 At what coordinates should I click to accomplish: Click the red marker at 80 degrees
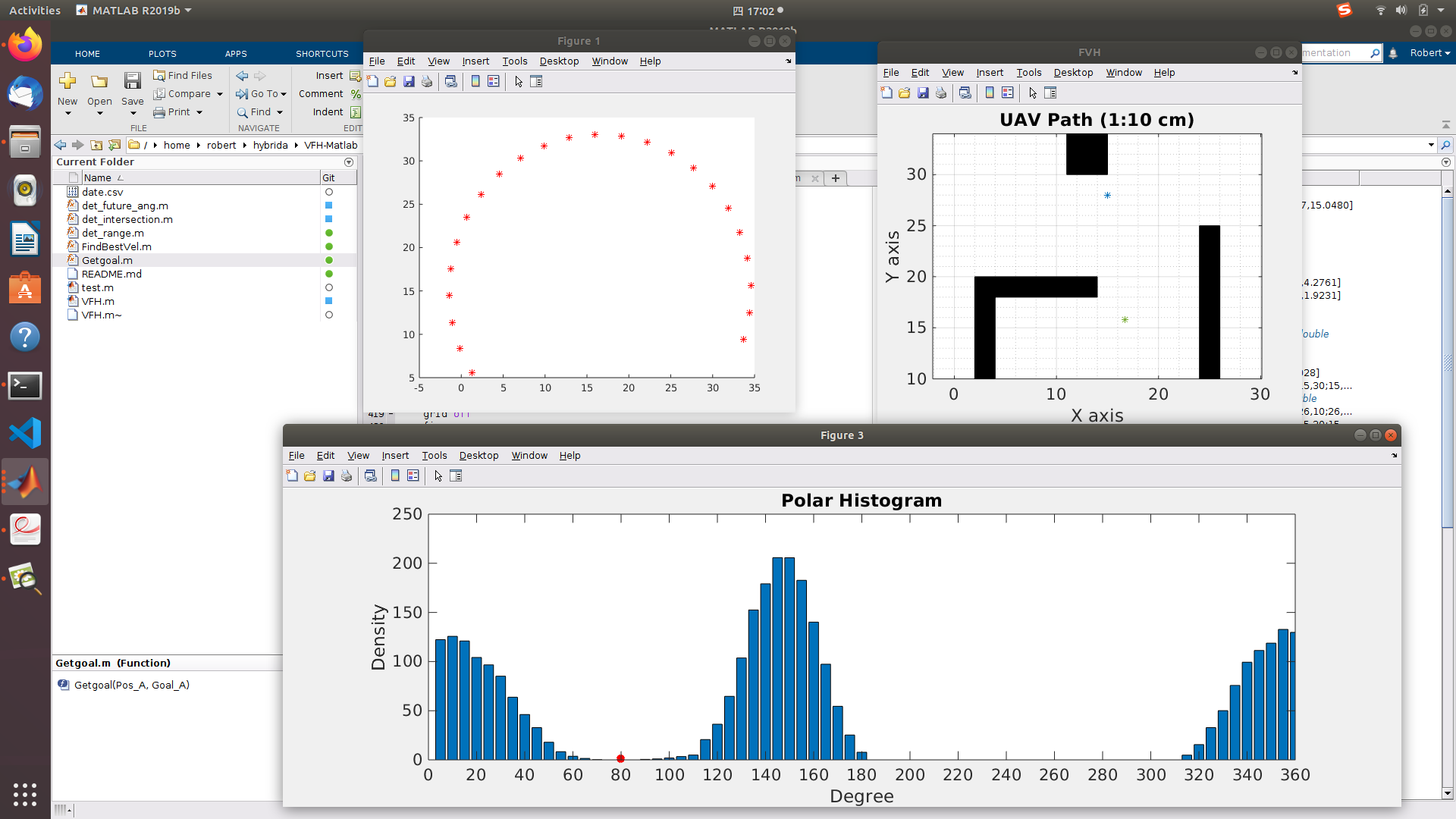(x=620, y=758)
